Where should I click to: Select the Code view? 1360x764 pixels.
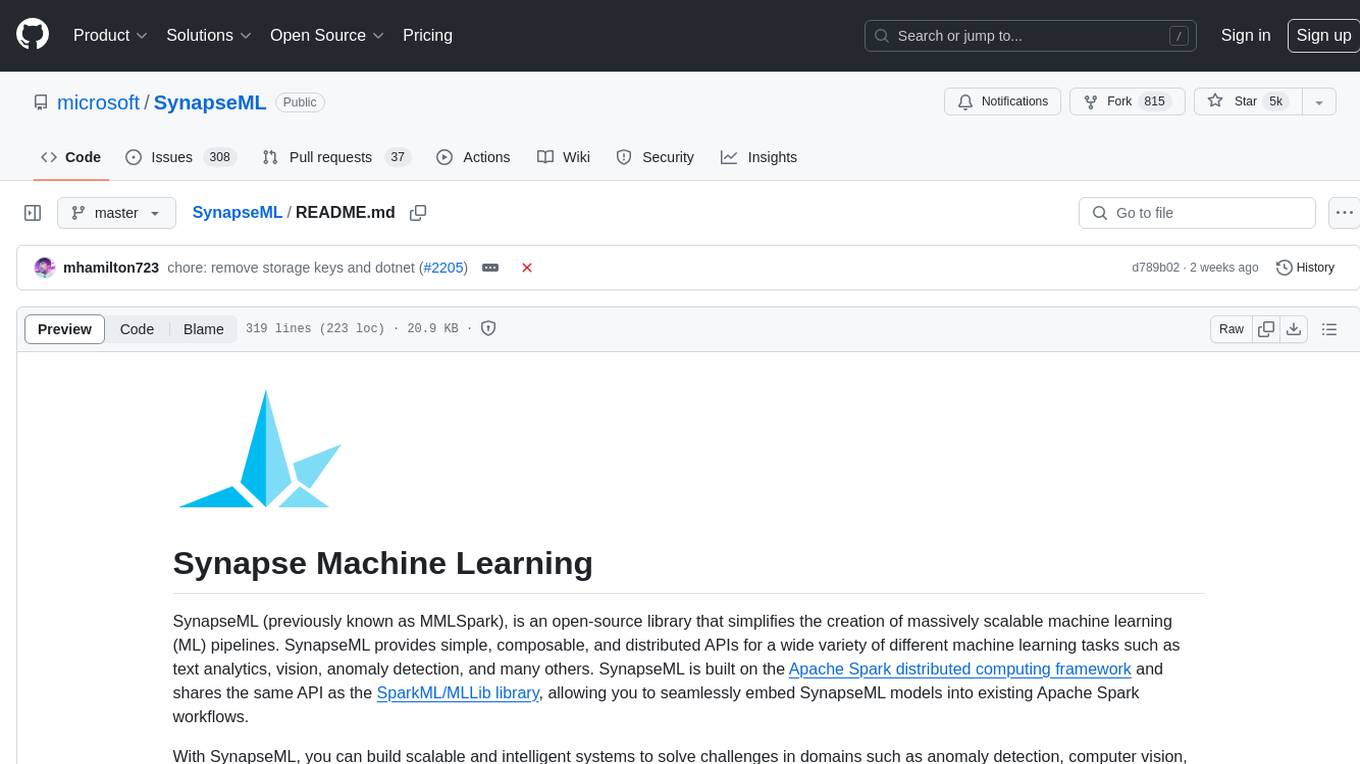click(137, 329)
